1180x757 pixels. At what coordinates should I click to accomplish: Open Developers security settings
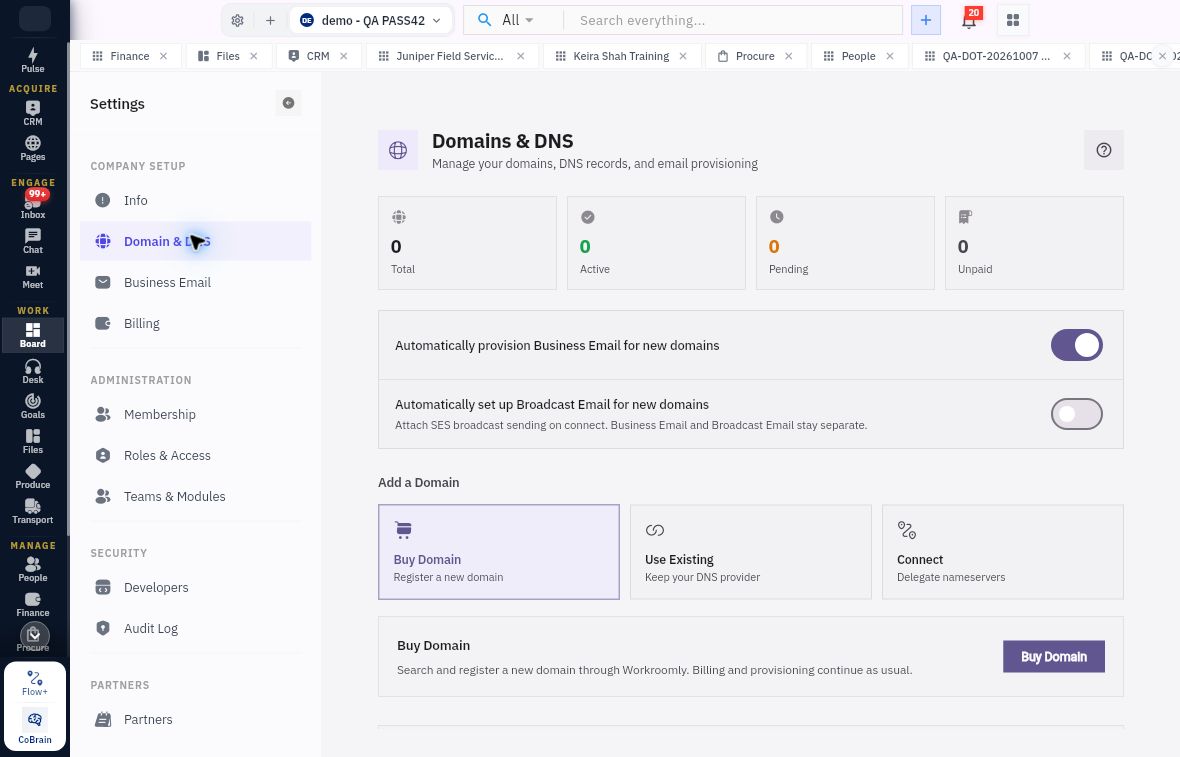pyautogui.click(x=195, y=587)
